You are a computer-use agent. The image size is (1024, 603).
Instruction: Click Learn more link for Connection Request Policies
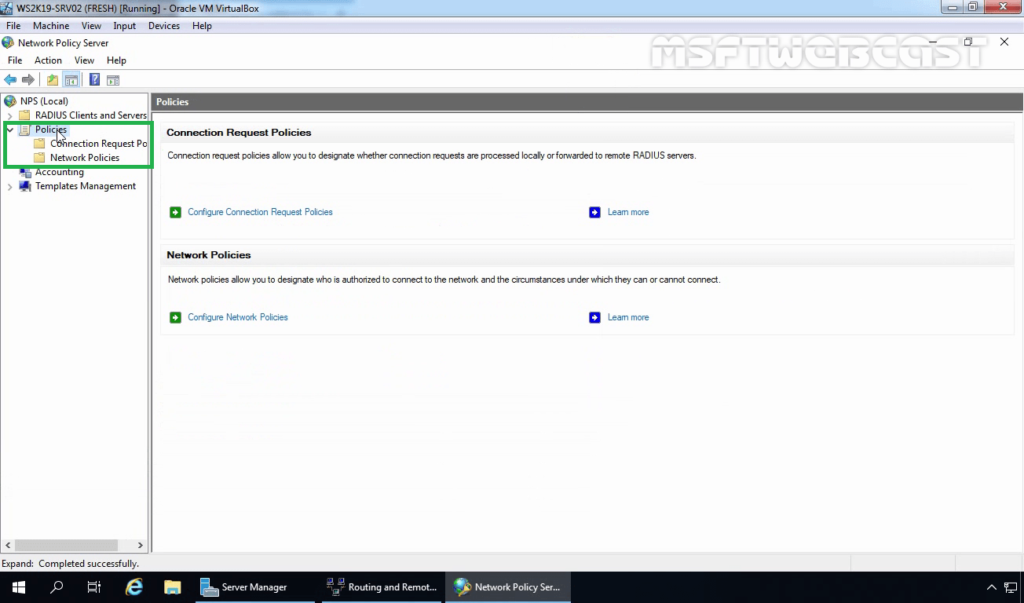[x=628, y=212]
